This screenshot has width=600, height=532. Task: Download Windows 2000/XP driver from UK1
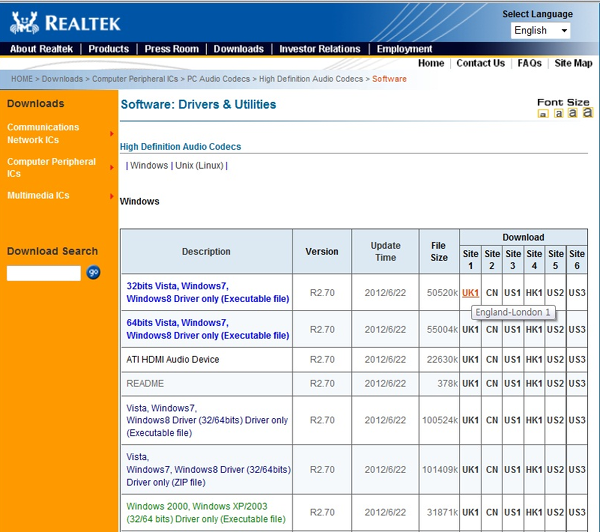tap(470, 512)
